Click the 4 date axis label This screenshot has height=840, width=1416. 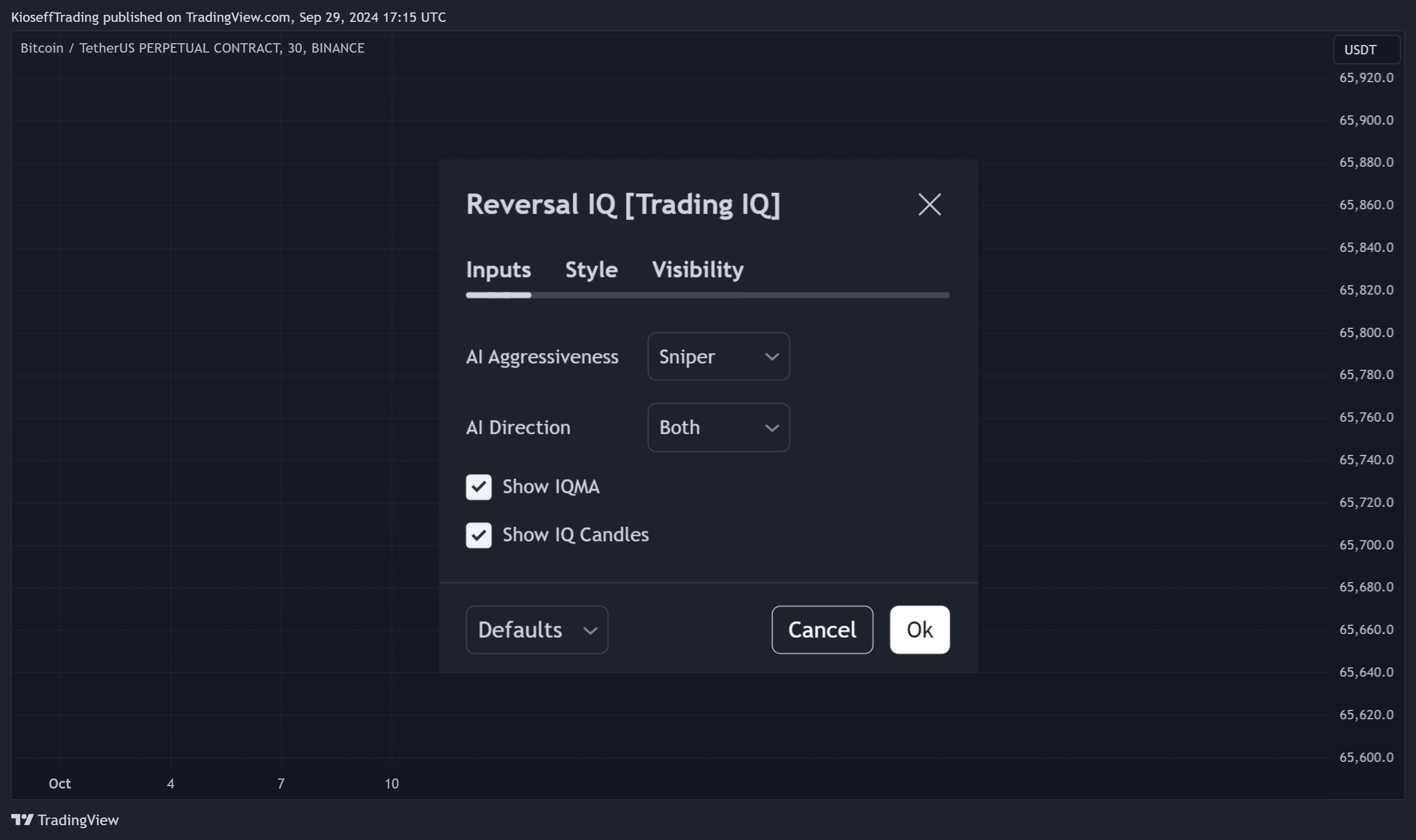tap(170, 784)
